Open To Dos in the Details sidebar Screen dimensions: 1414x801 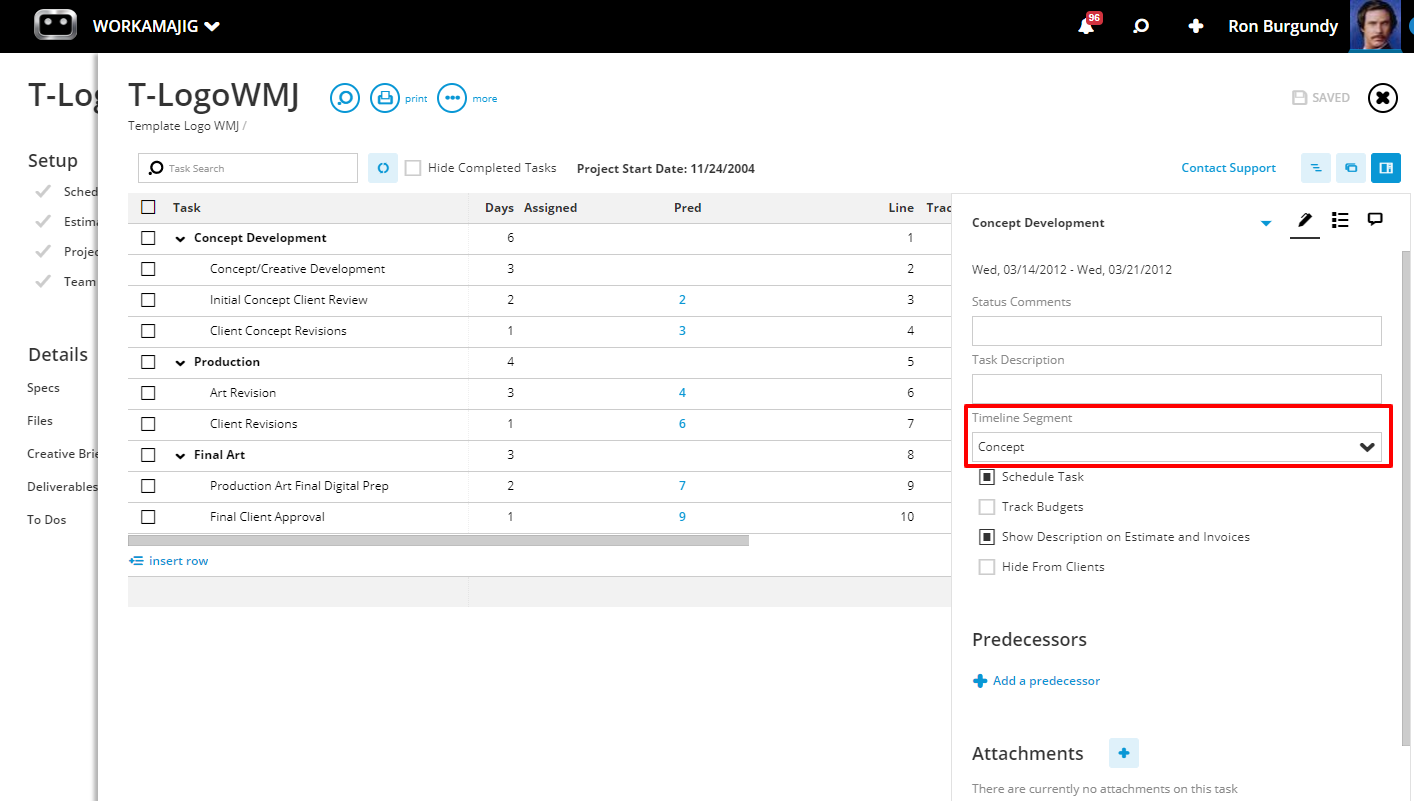tap(47, 520)
